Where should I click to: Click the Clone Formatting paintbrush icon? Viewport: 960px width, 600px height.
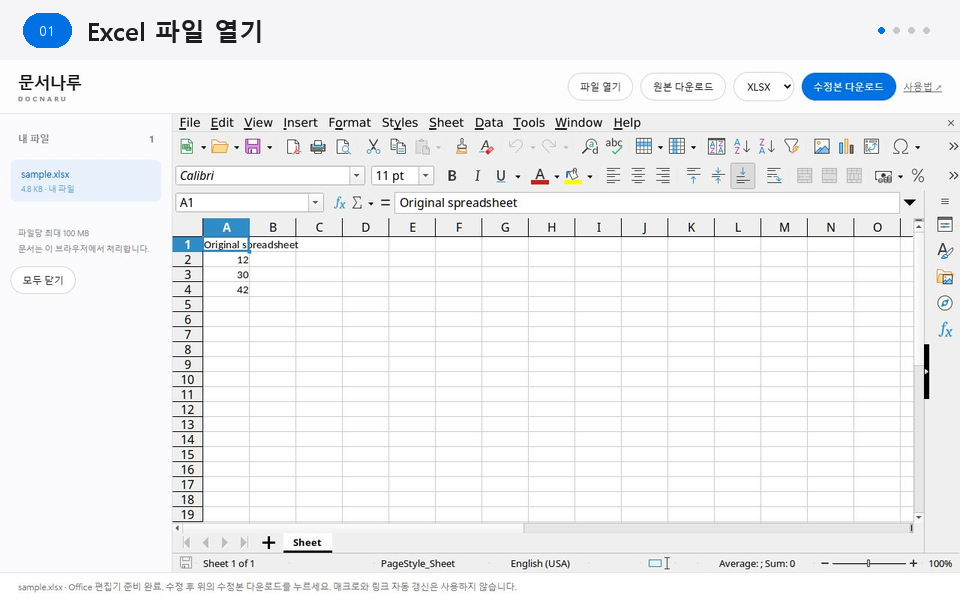coord(462,146)
